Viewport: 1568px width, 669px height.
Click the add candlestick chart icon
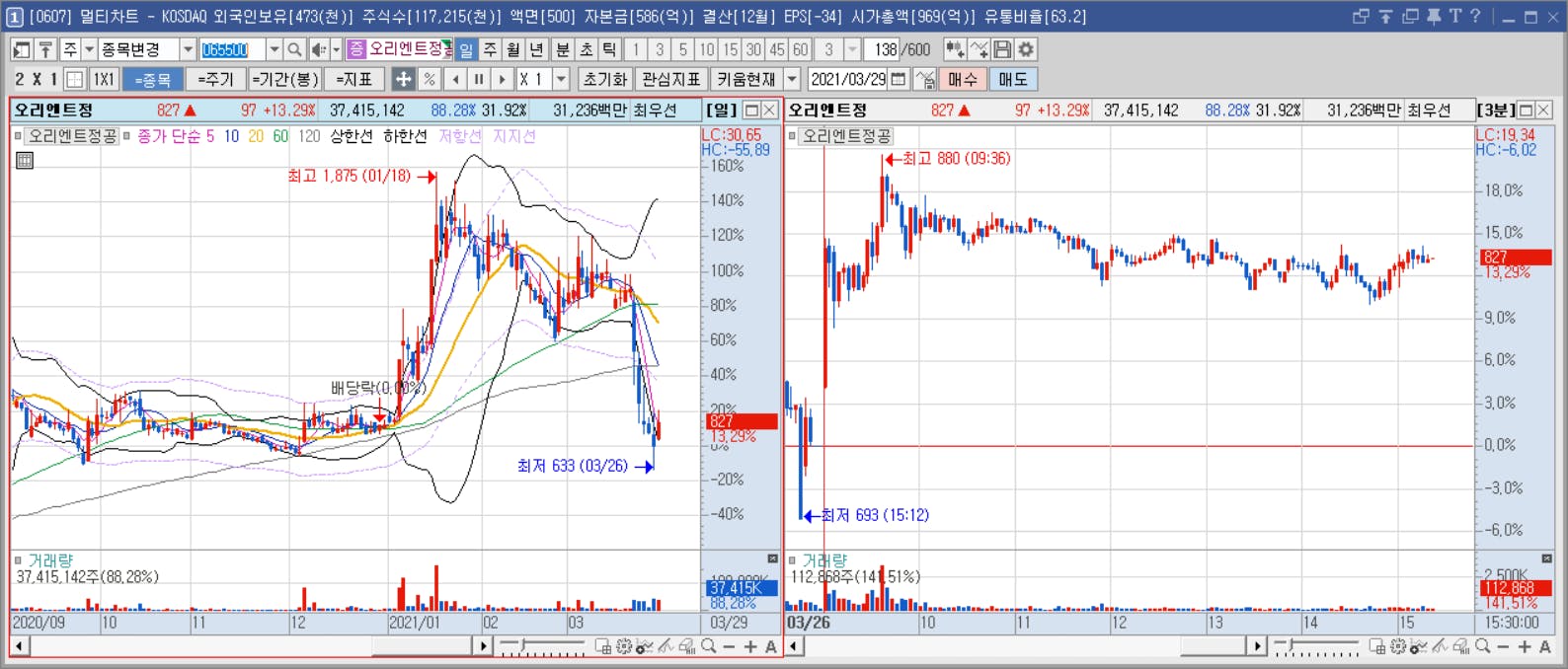point(955,49)
